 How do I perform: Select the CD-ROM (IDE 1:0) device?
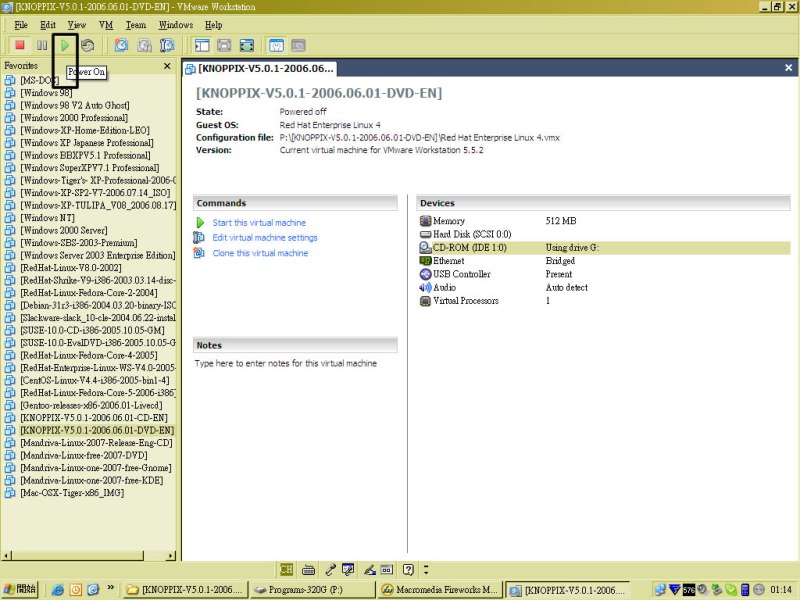tap(604, 247)
